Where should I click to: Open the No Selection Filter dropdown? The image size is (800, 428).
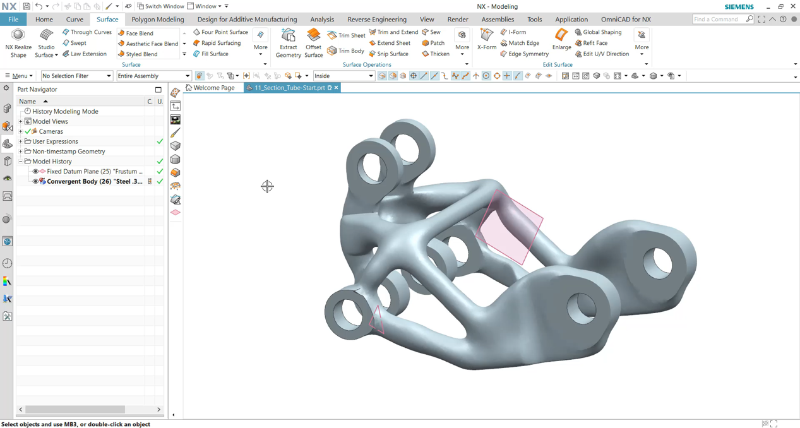[77, 75]
